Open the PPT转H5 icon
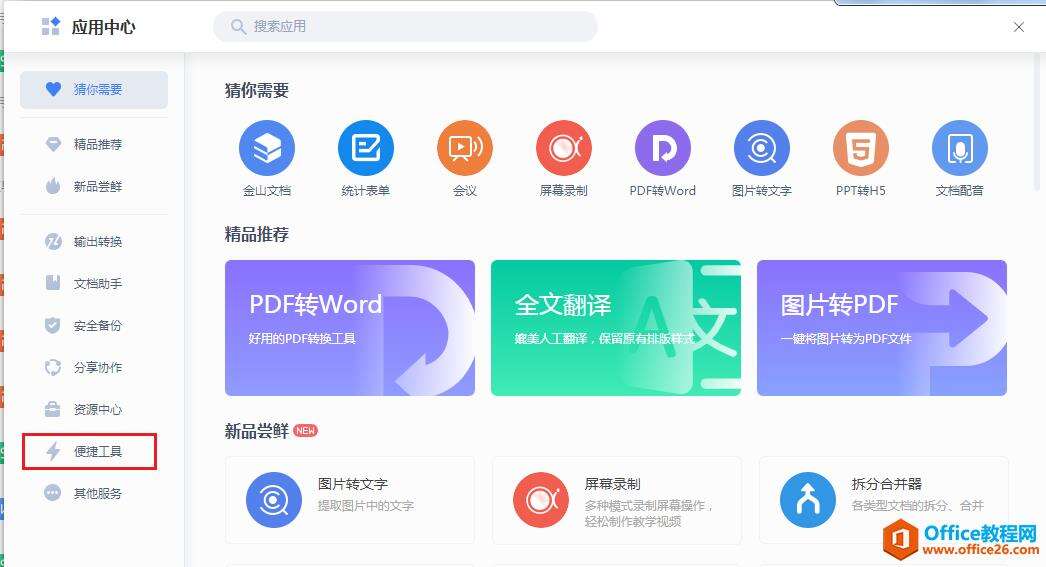1046x567 pixels. (x=861, y=148)
